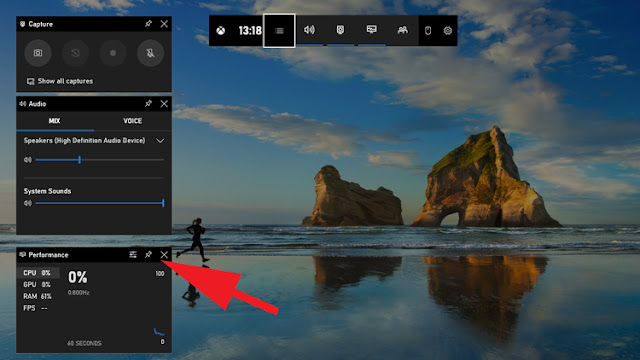This screenshot has width=640, height=360.
Task: Pin the Performance widget
Action: click(x=148, y=255)
